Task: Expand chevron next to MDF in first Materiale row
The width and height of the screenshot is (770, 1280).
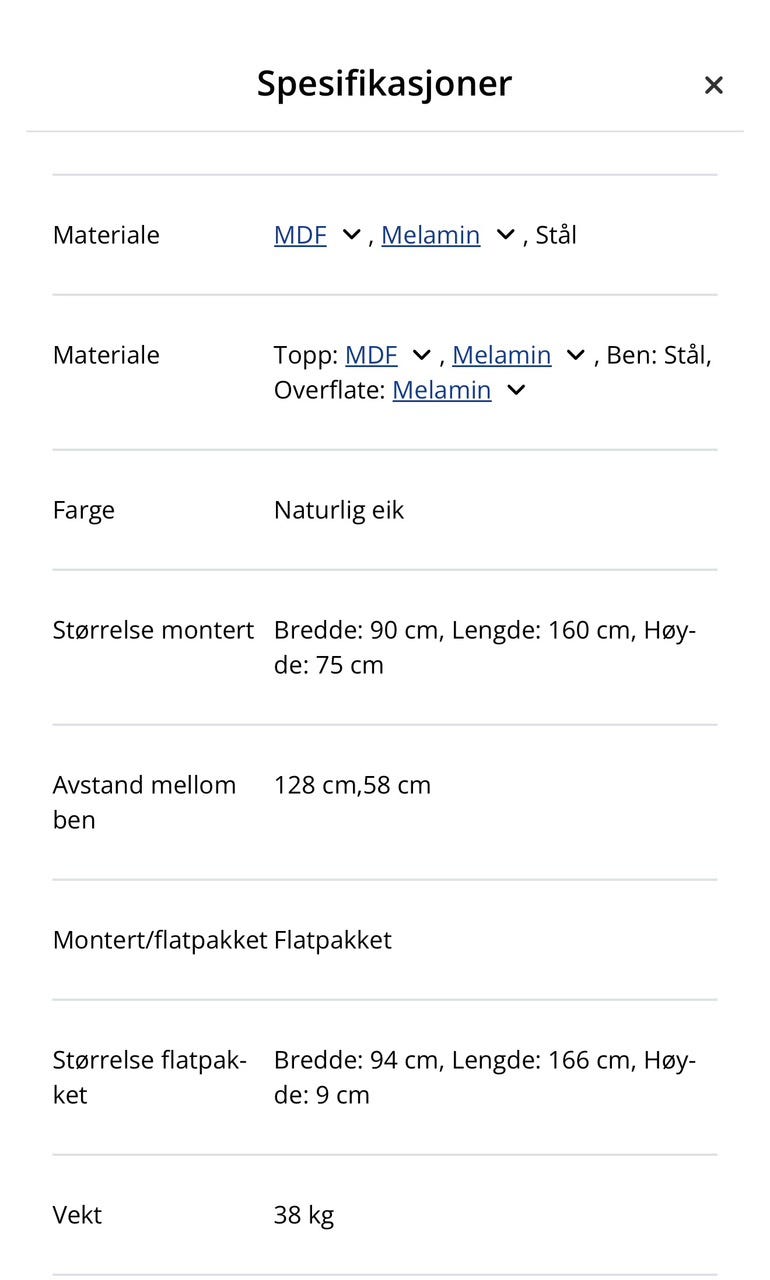Action: point(351,235)
